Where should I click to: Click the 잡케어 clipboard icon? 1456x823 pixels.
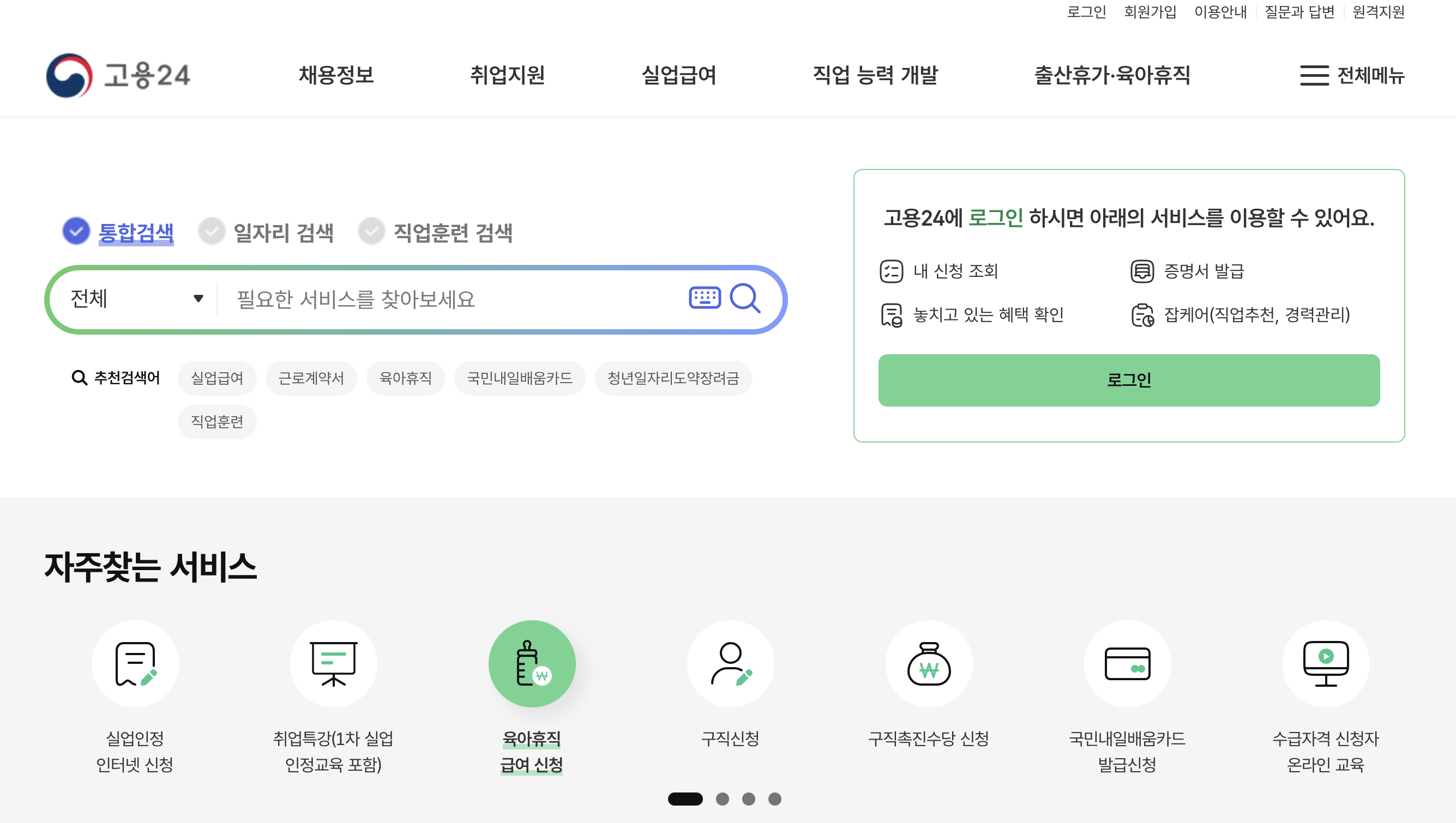[1142, 315]
